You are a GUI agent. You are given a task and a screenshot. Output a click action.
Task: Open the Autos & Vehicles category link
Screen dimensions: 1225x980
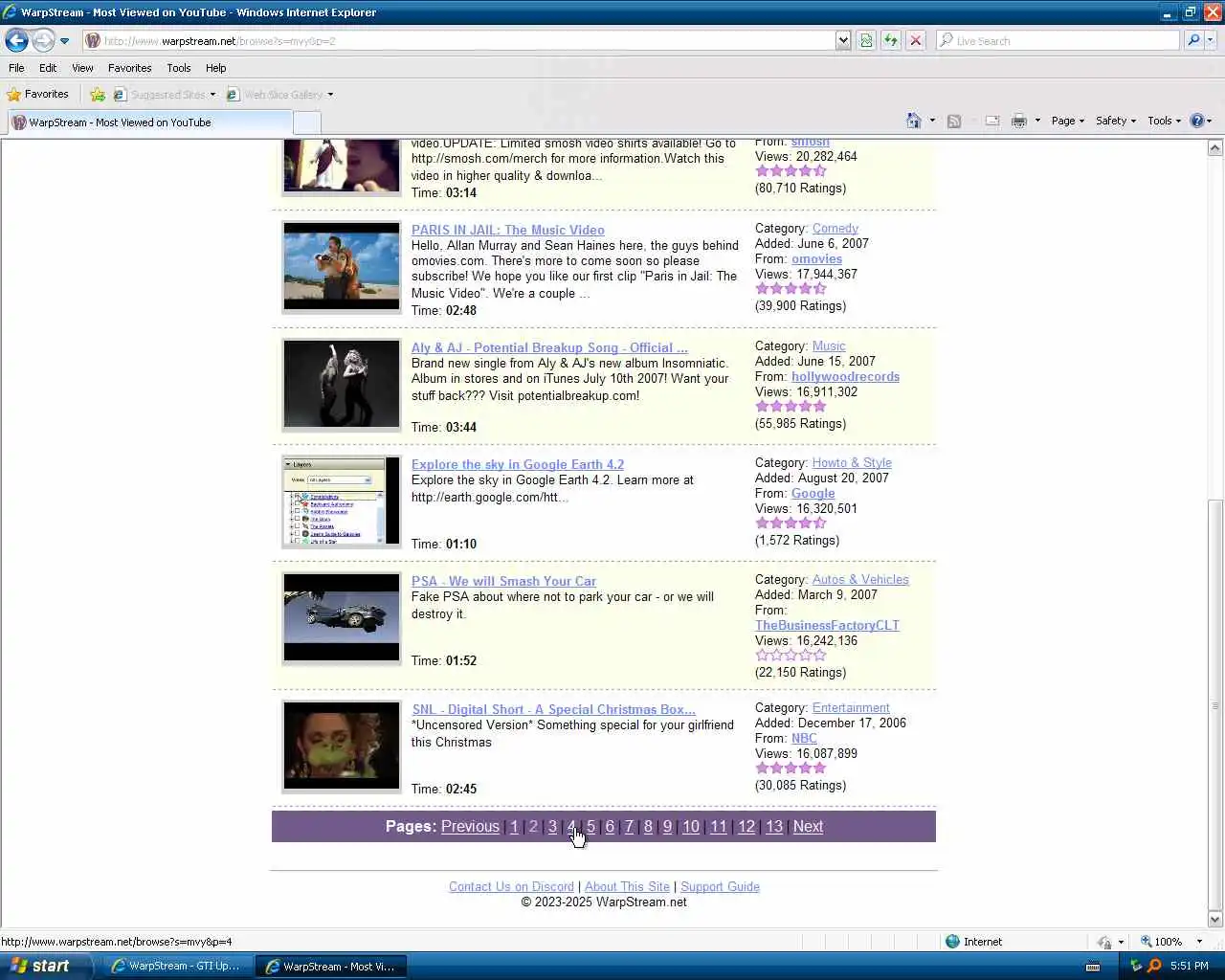pyautogui.click(x=860, y=580)
